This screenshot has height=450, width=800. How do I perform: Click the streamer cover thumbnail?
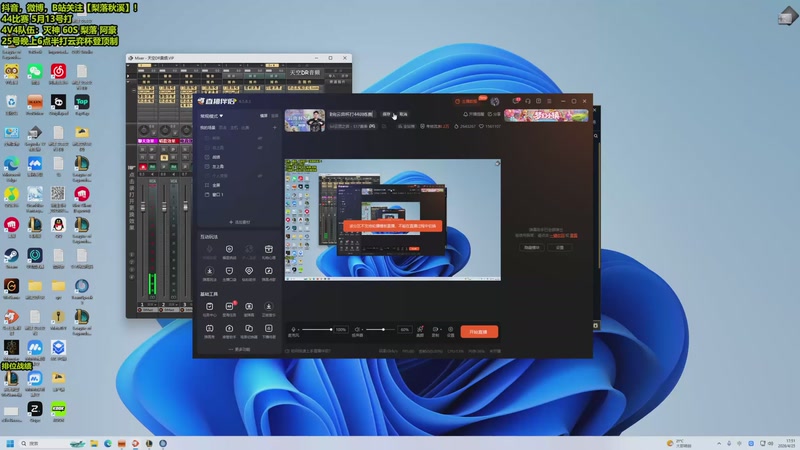coord(305,120)
